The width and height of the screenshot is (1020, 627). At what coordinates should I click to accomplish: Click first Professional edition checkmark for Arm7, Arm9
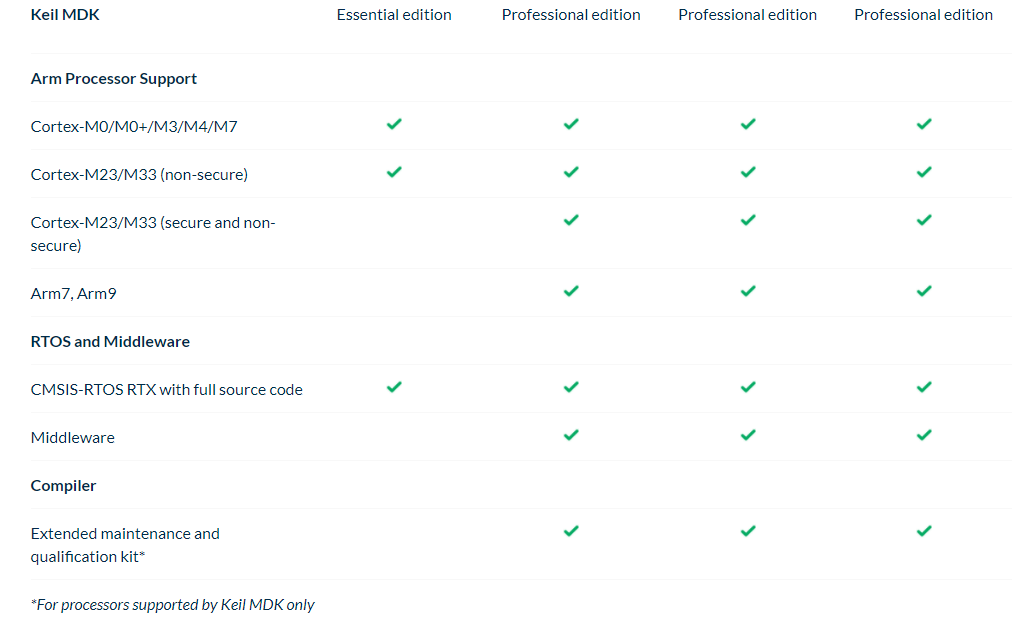[x=571, y=291]
